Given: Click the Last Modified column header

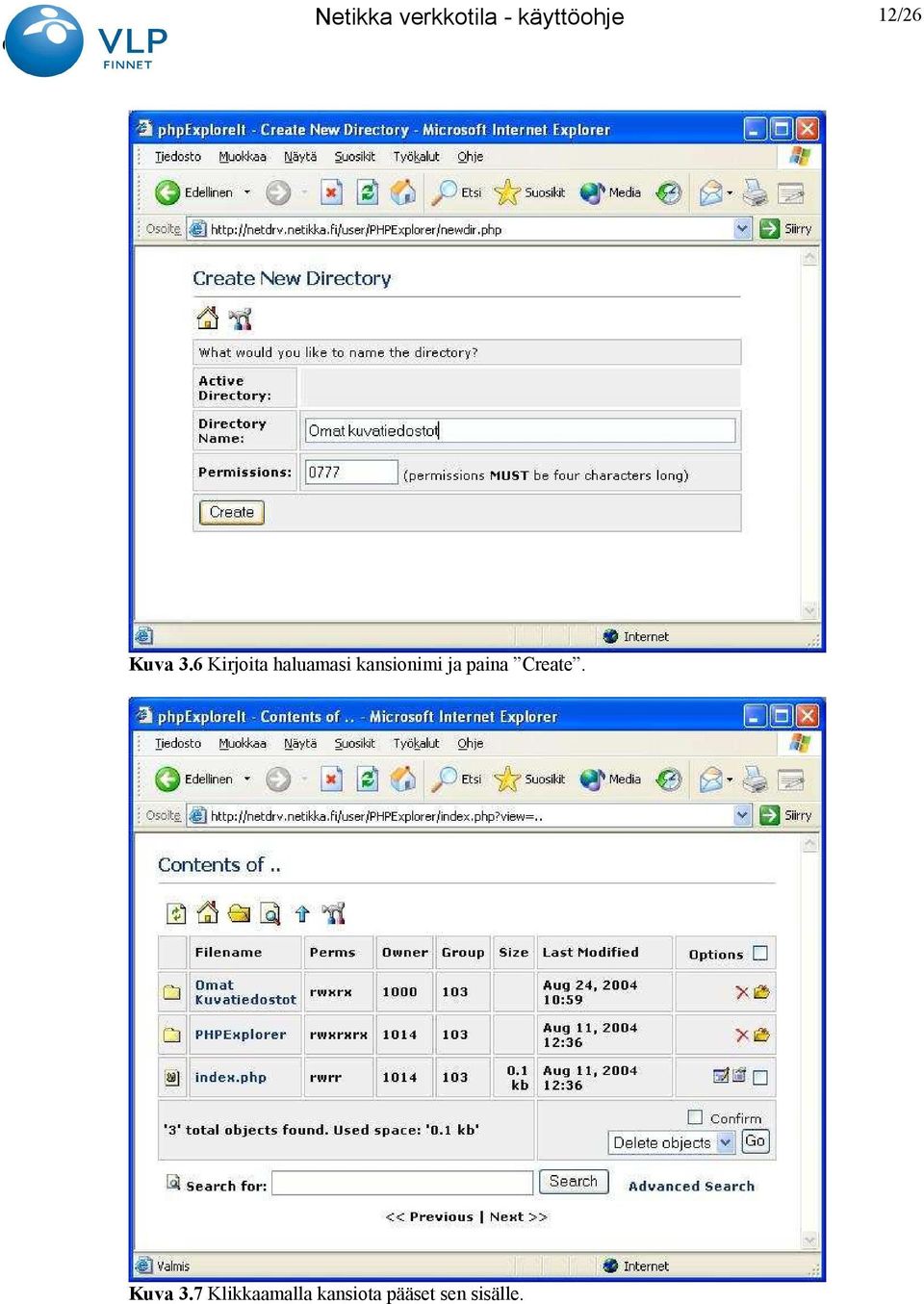Looking at the screenshot, I should pyautogui.click(x=590, y=952).
